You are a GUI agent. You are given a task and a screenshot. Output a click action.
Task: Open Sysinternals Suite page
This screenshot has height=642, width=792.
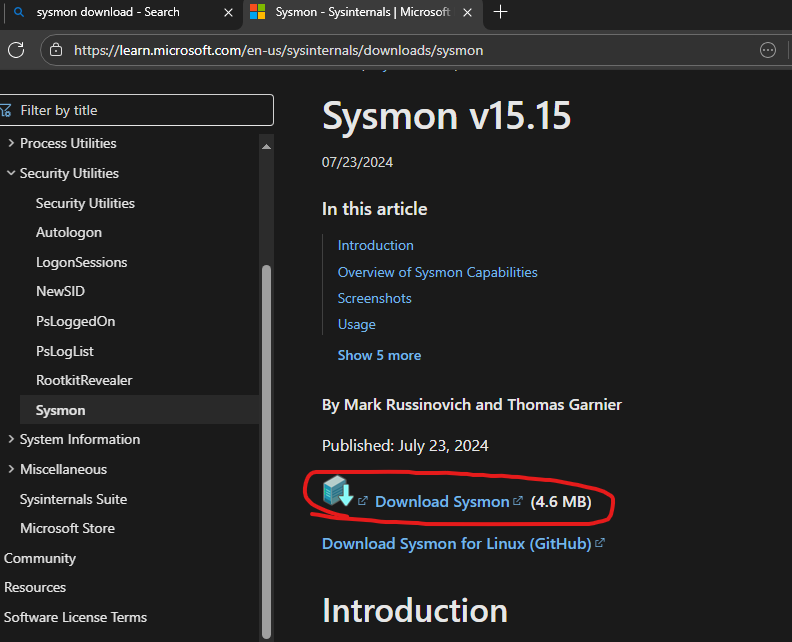pos(73,499)
